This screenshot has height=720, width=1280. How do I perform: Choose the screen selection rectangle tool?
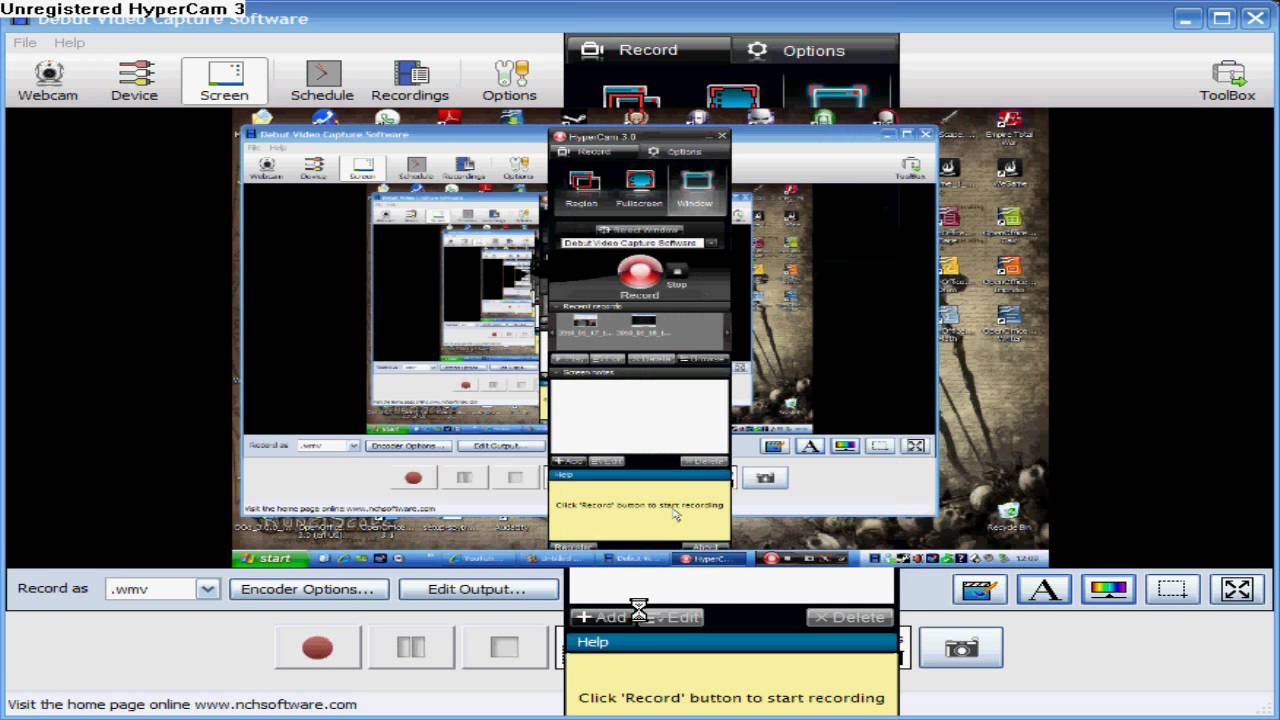pyautogui.click(x=1172, y=589)
